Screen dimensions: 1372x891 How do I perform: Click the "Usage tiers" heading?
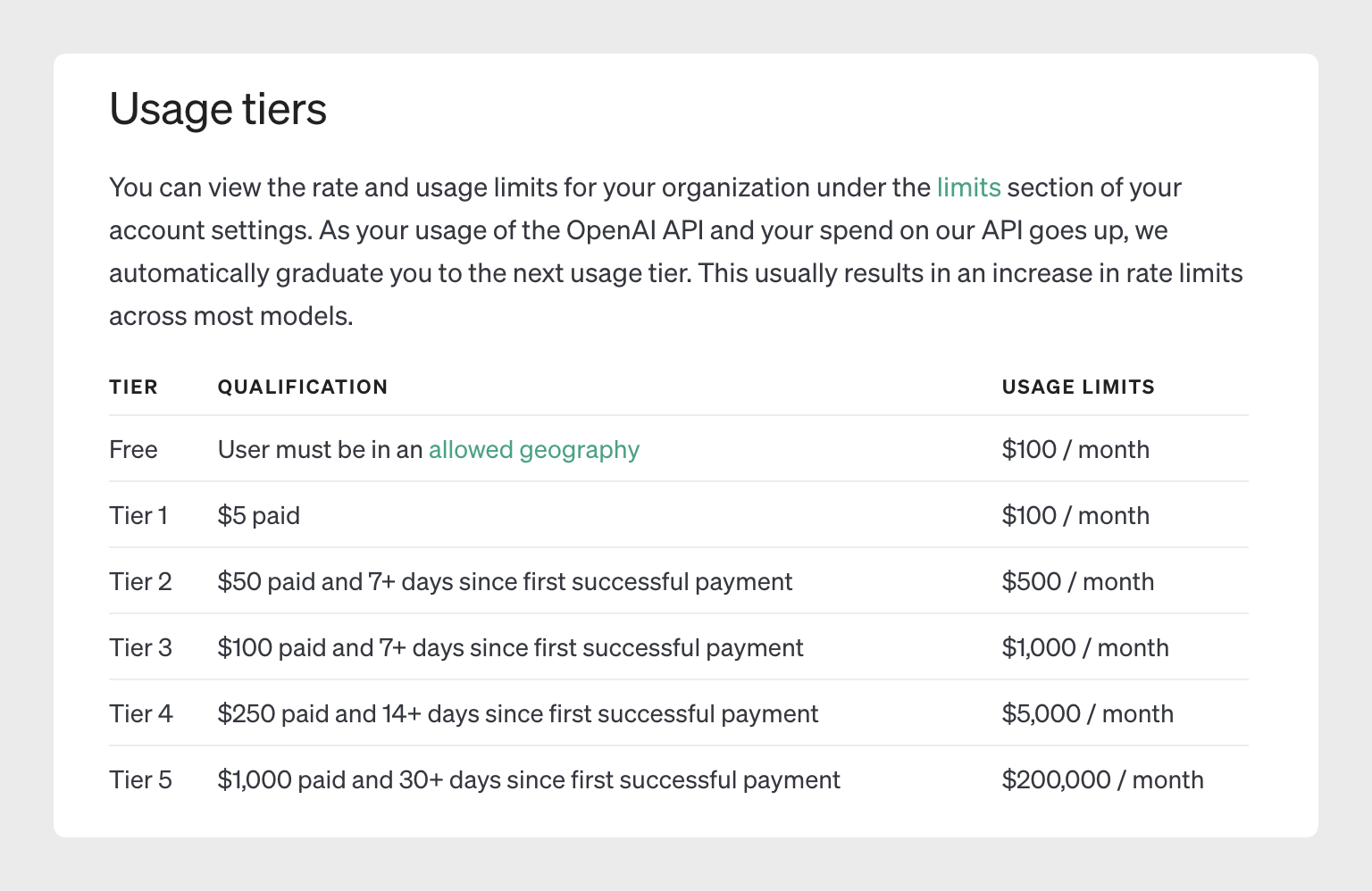pyautogui.click(x=218, y=109)
